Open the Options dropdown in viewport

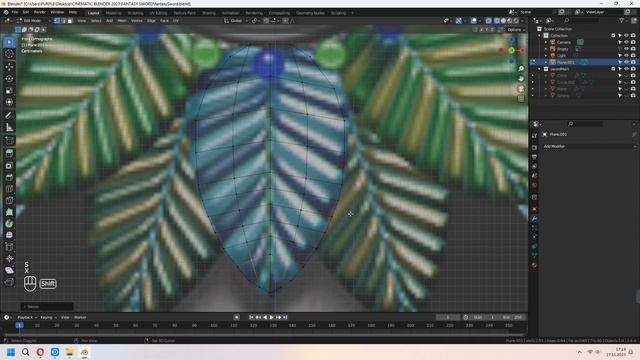pyautogui.click(x=516, y=29)
